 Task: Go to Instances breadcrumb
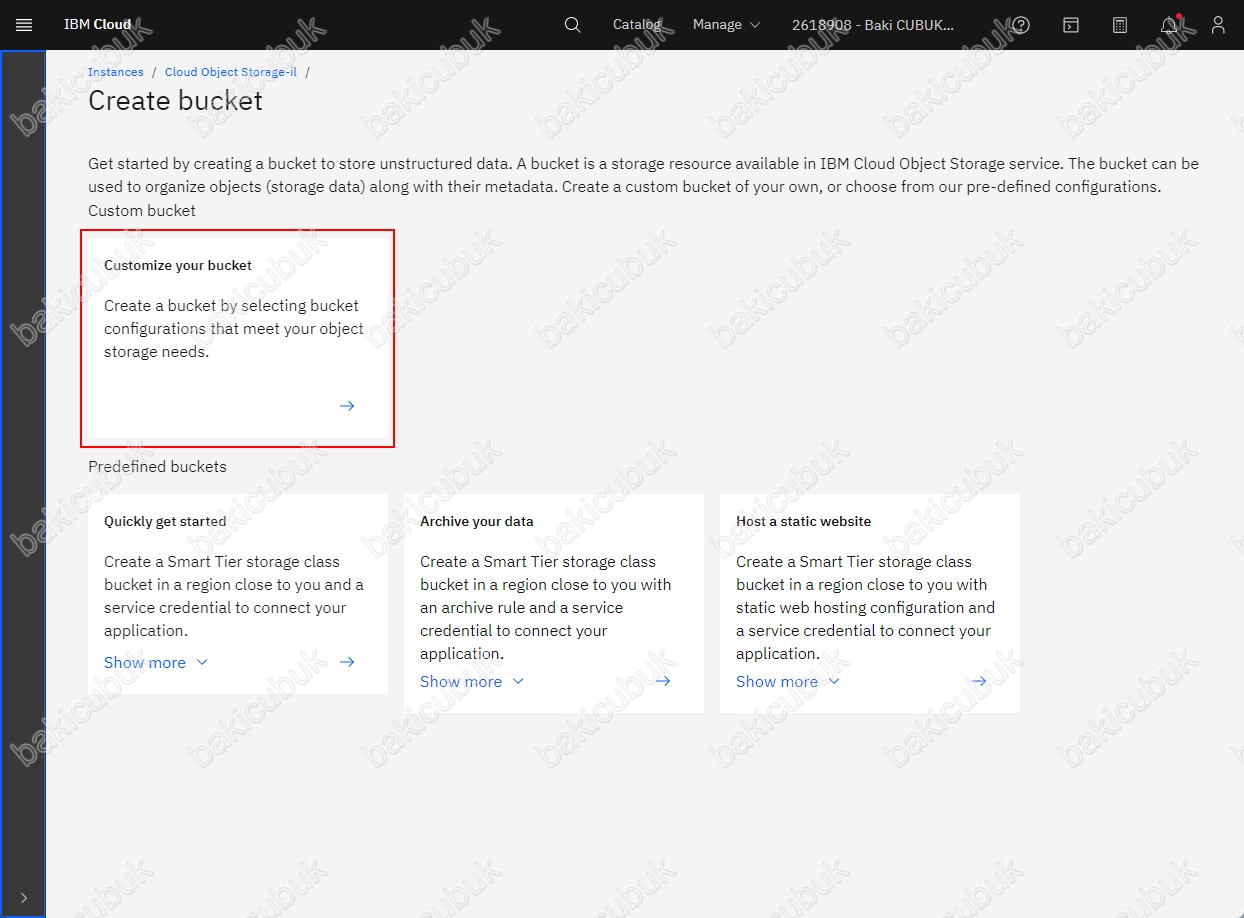tap(116, 72)
